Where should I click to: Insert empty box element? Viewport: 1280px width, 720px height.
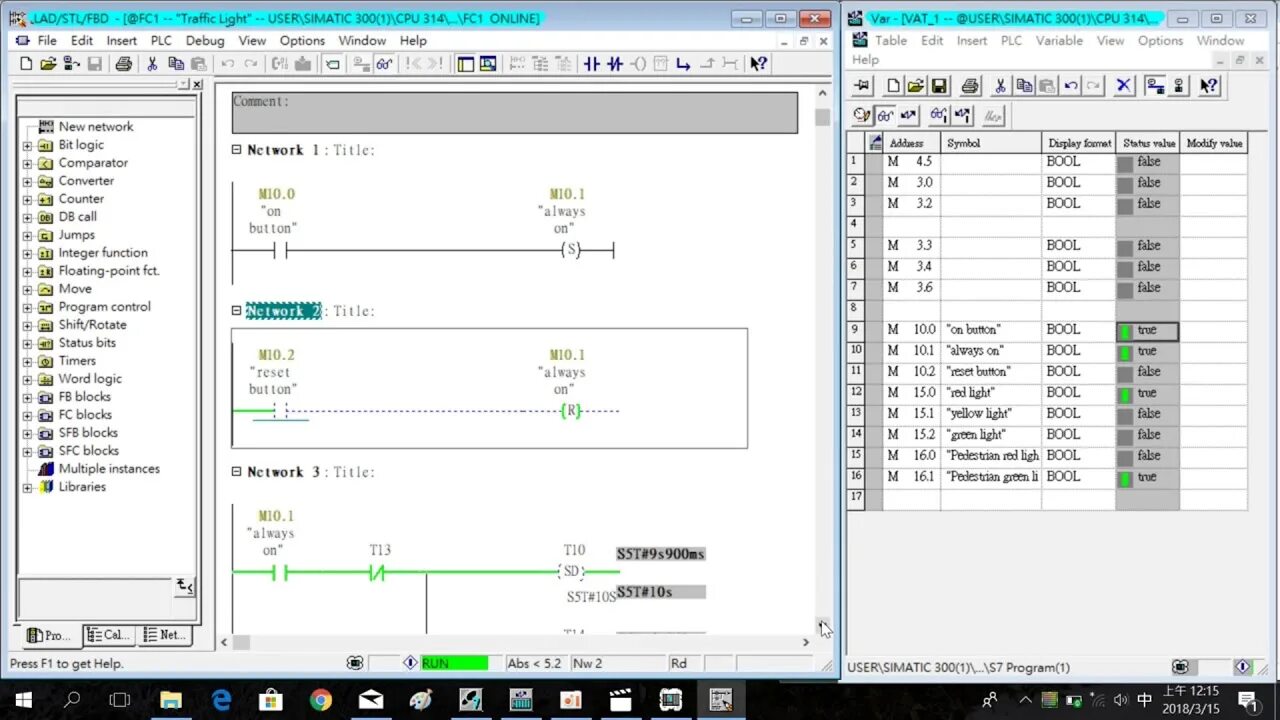[x=660, y=64]
